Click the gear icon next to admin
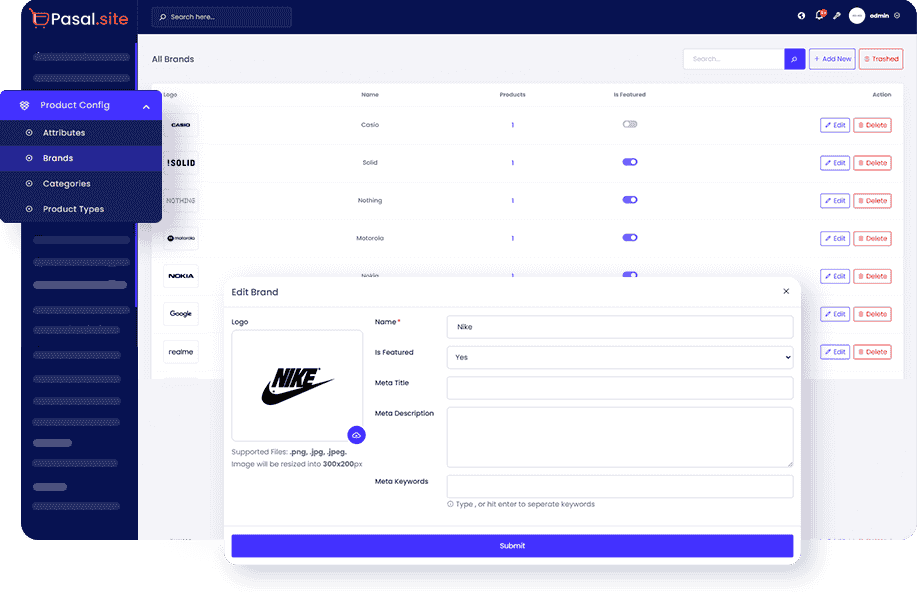 pyautogui.click(x=897, y=16)
